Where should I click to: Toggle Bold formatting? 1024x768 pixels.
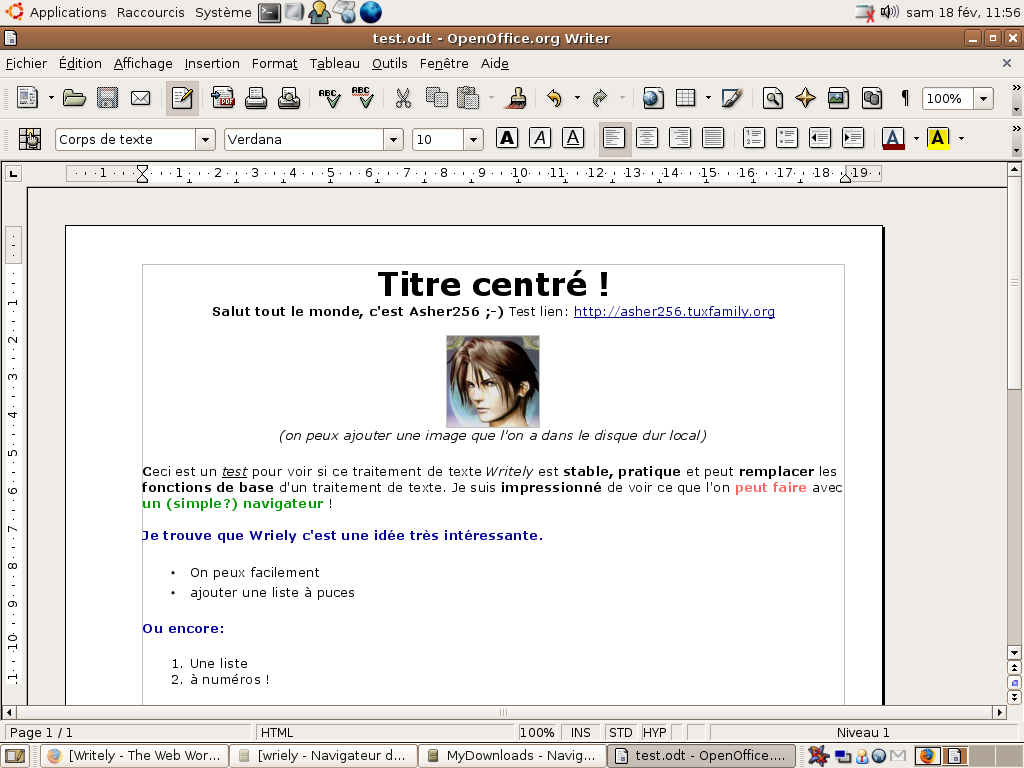pos(507,138)
